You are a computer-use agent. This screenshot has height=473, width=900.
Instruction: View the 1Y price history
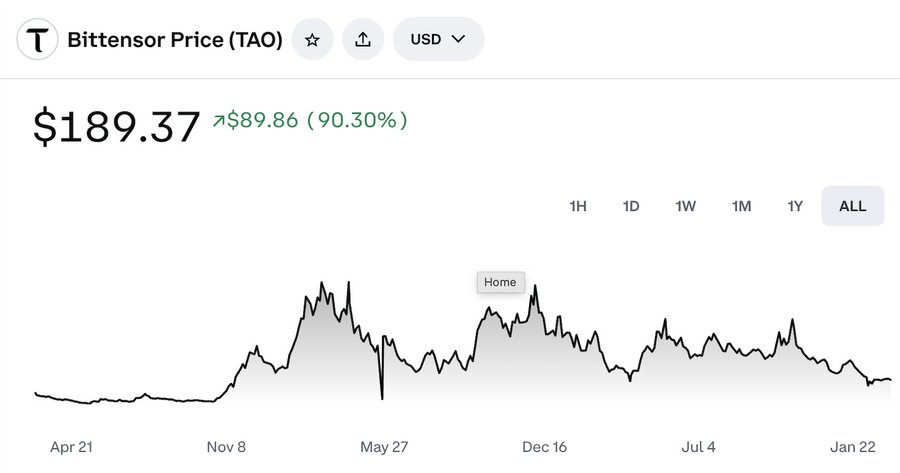click(795, 206)
